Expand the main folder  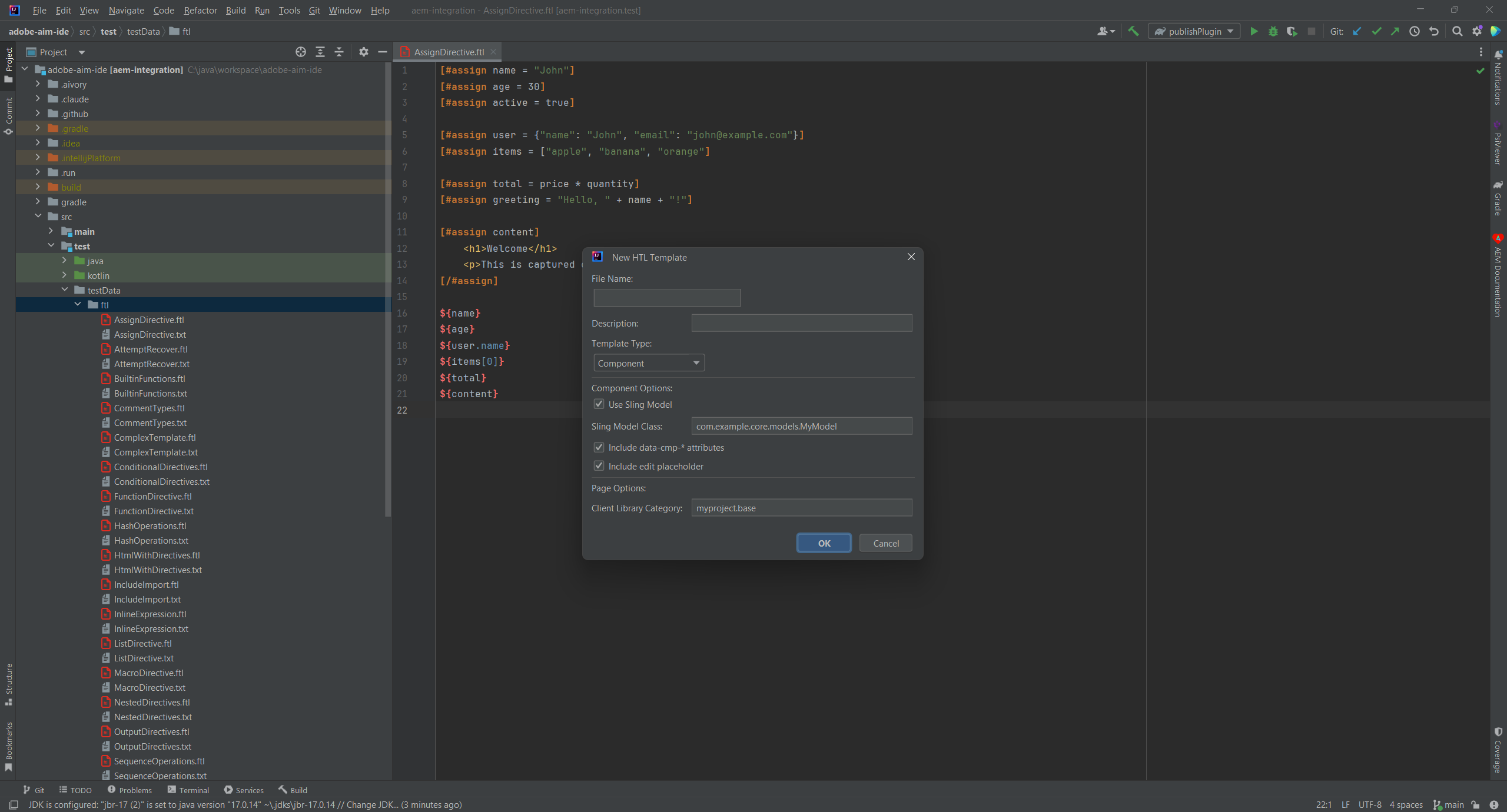click(51, 231)
